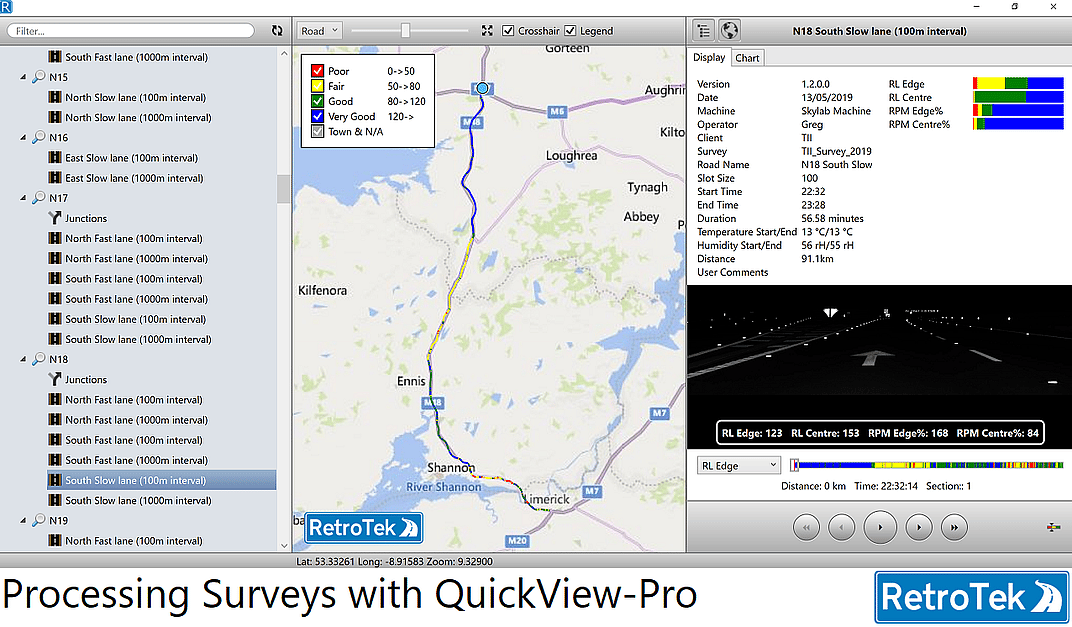The image size is (1072, 627).
Task: Click the N16 magnifier road icon
Action: (39, 137)
